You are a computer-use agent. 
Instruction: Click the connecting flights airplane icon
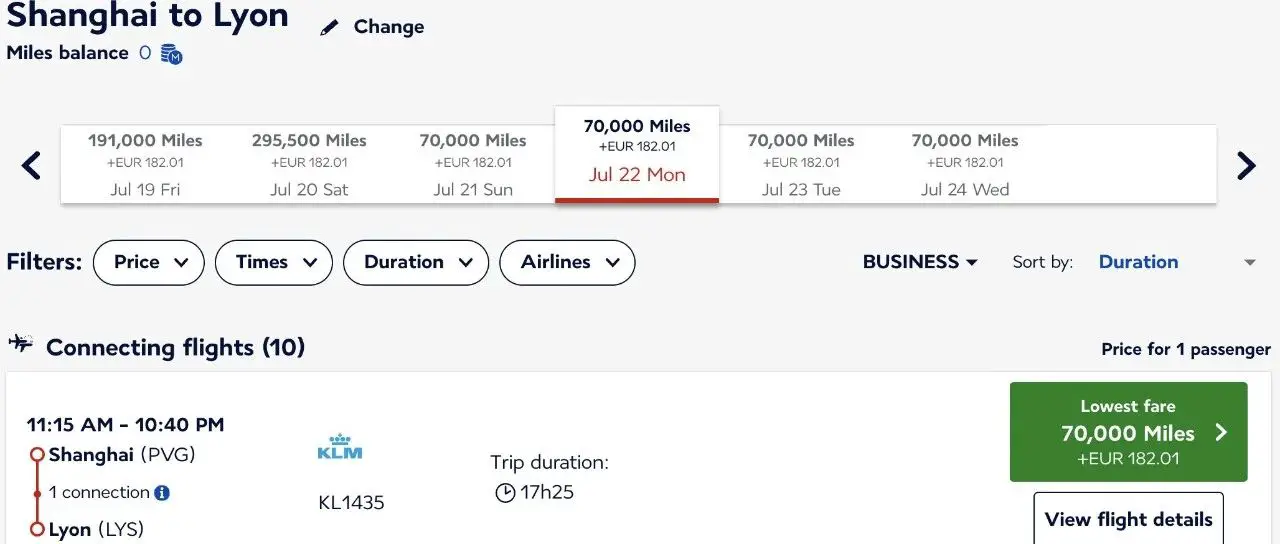[20, 345]
